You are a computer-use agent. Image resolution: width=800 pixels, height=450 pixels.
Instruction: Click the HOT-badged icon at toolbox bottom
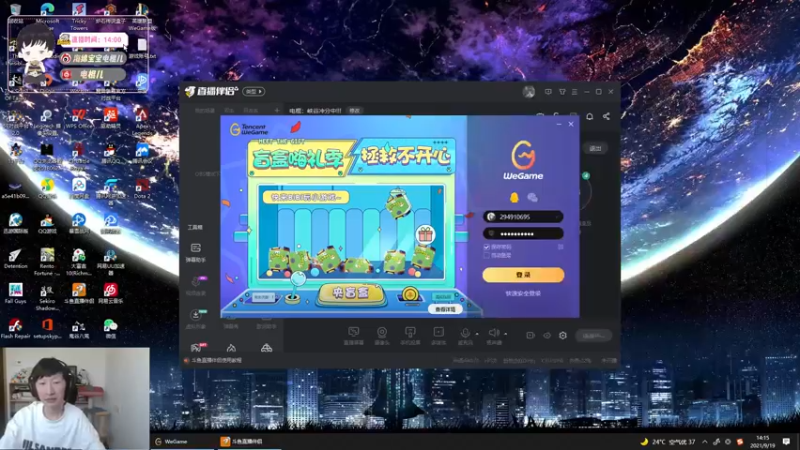[x=197, y=347]
